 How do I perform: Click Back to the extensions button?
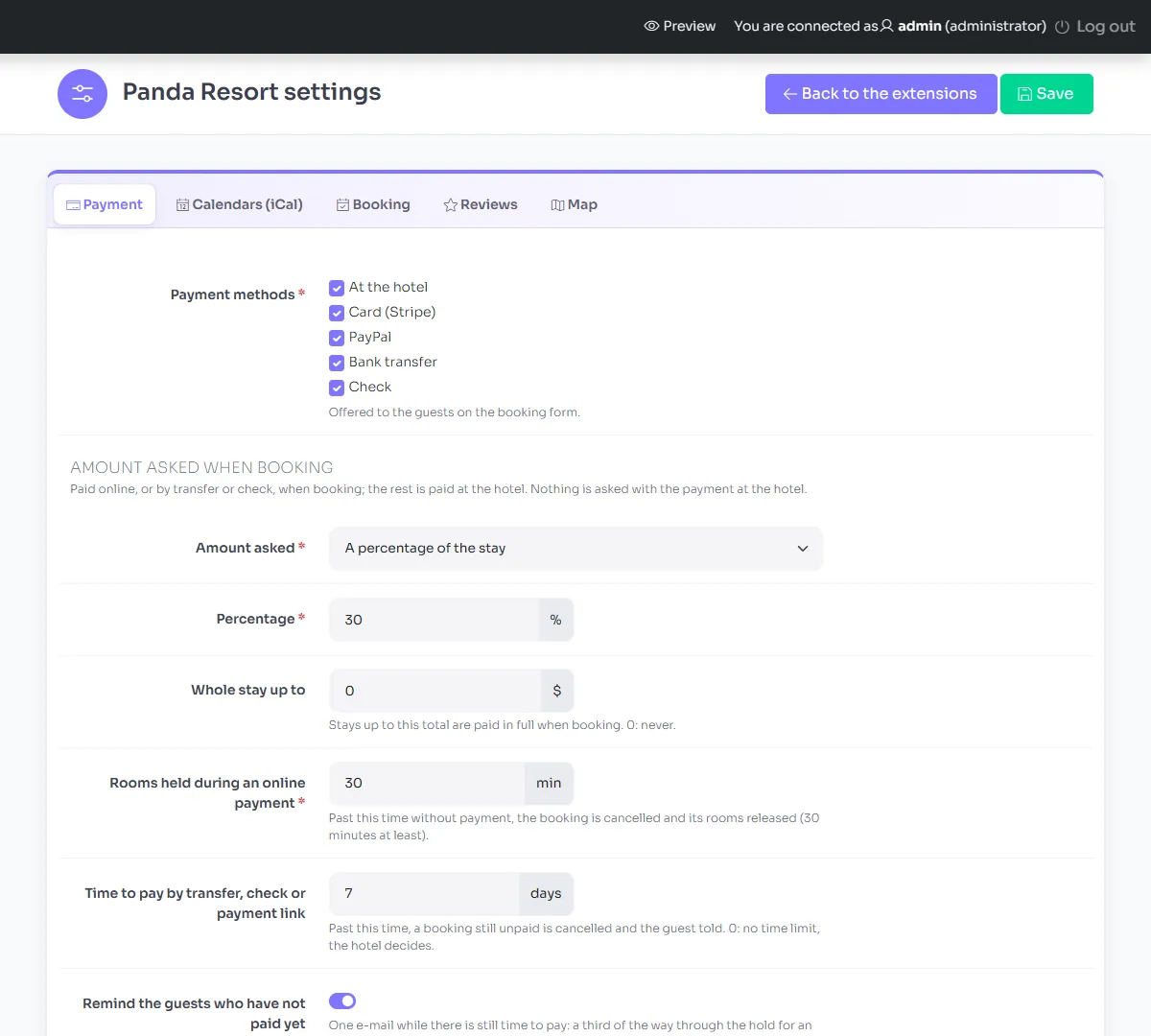click(x=881, y=94)
